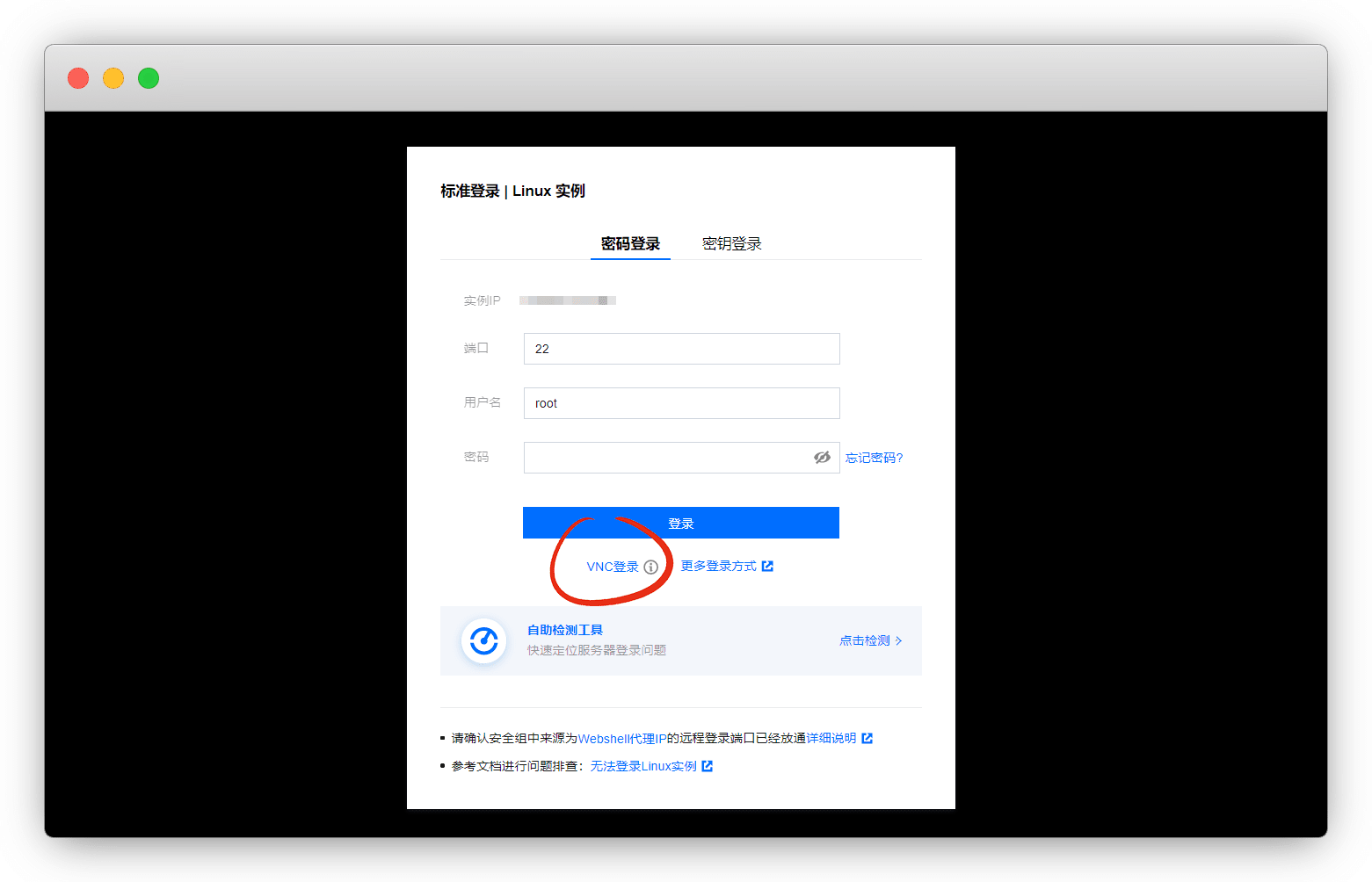Viewport: 1372px width, 882px height.
Task: Expand the 点击检测 chevron arrow
Action: coord(898,641)
